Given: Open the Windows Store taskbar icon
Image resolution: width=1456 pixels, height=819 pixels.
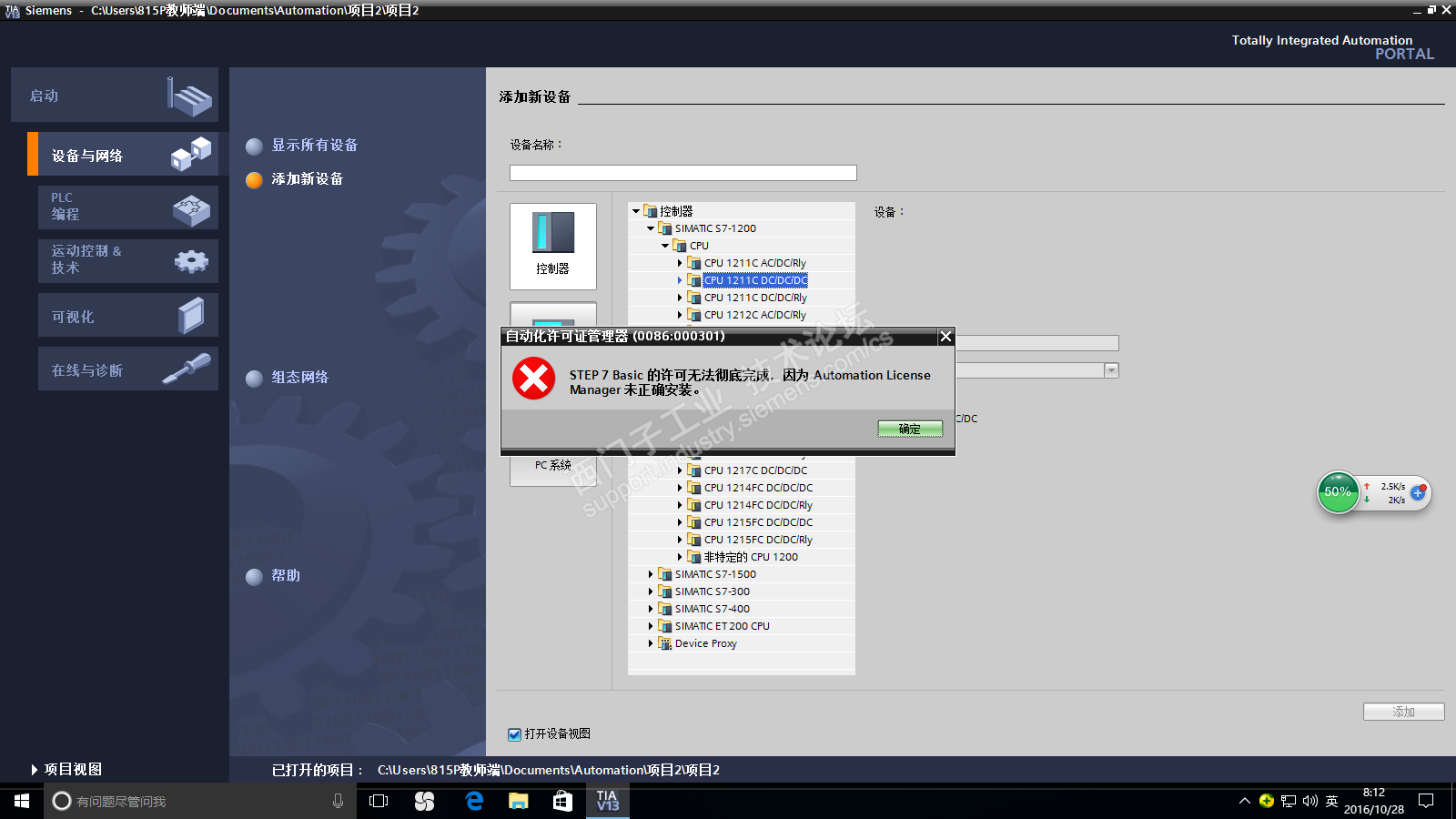Looking at the screenshot, I should tap(563, 801).
